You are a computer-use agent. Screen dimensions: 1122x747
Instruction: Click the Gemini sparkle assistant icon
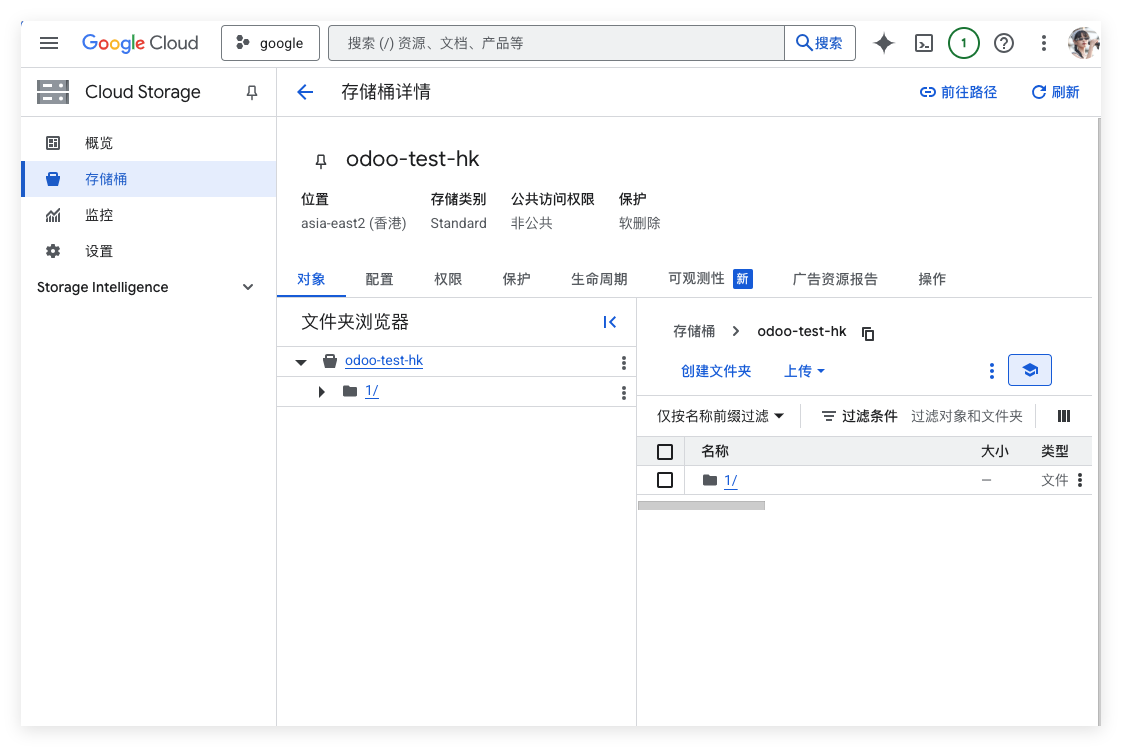[883, 43]
